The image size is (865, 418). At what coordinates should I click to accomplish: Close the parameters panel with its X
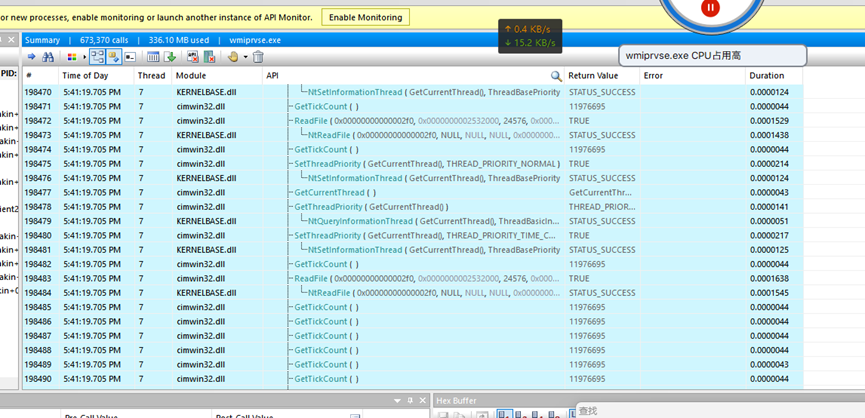point(423,400)
